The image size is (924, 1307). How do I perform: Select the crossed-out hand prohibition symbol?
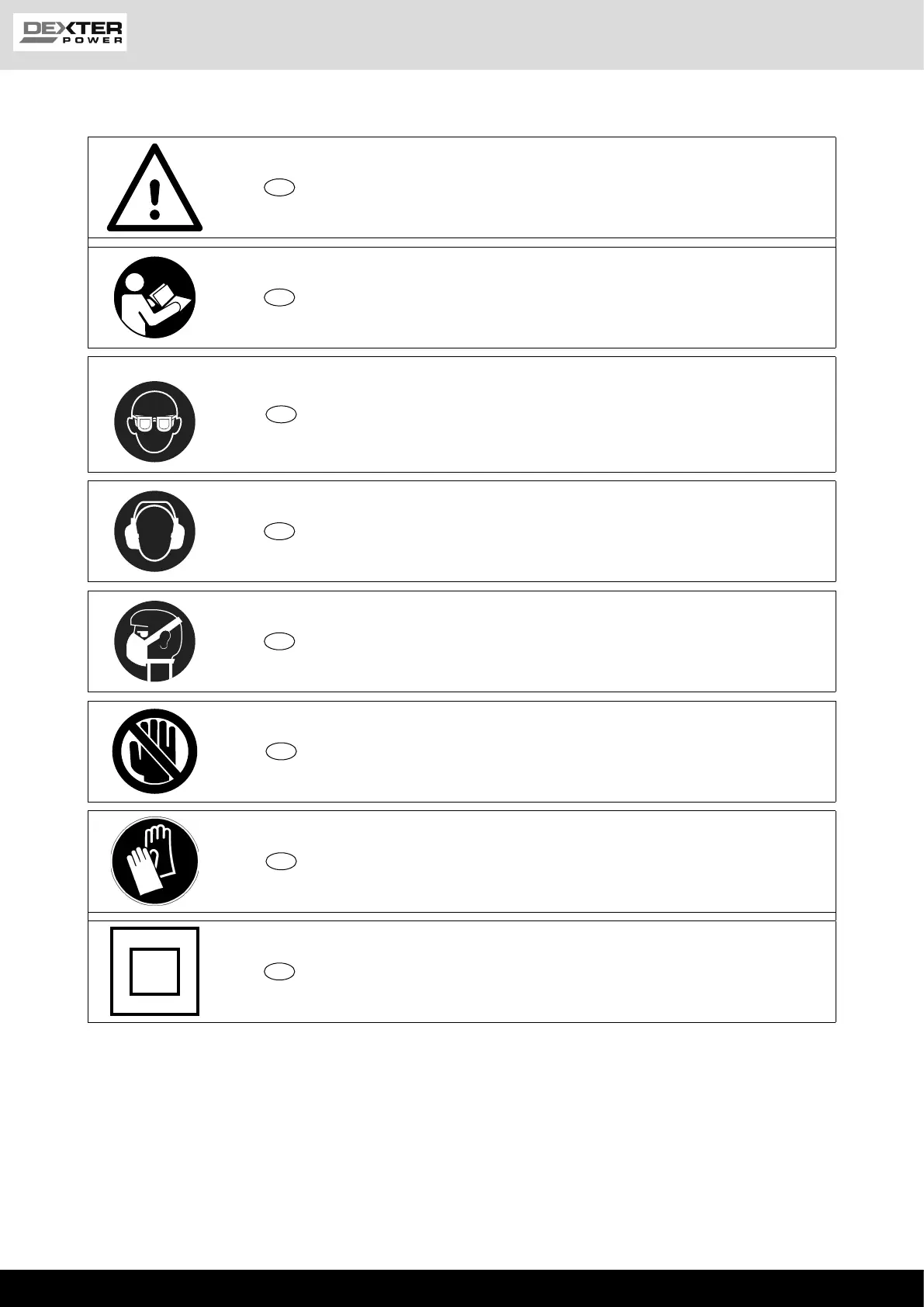click(154, 751)
